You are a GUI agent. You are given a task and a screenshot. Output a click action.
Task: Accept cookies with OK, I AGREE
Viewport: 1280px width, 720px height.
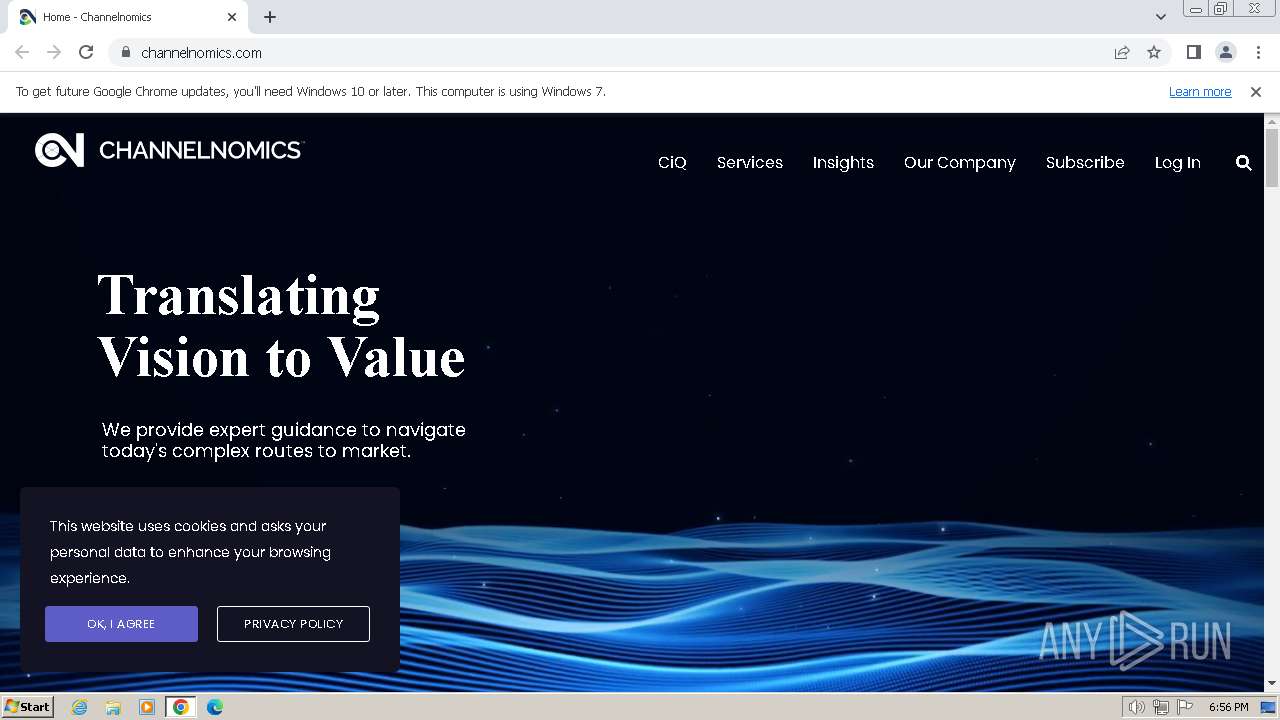coord(121,624)
